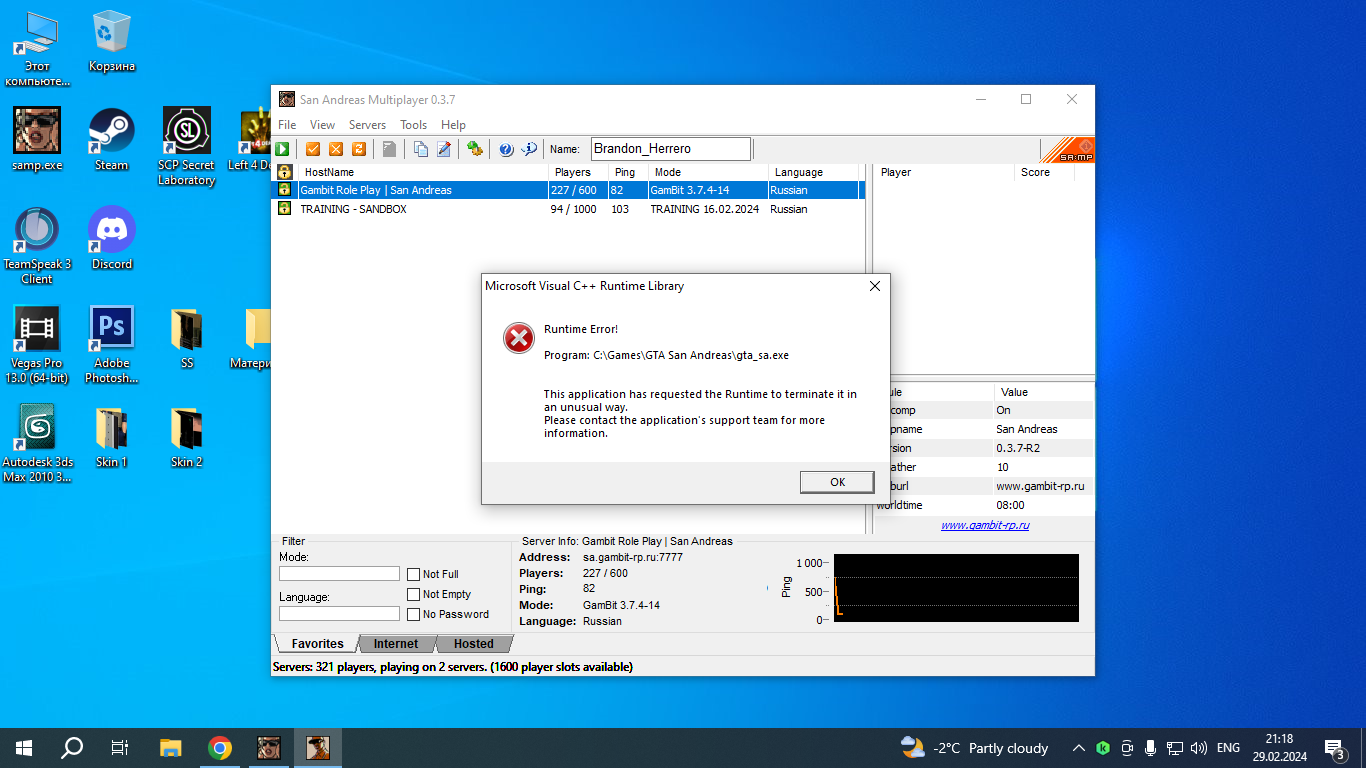The height and width of the screenshot is (768, 1366).
Task: Expand the system tray hidden icons chevron
Action: pos(1078,748)
